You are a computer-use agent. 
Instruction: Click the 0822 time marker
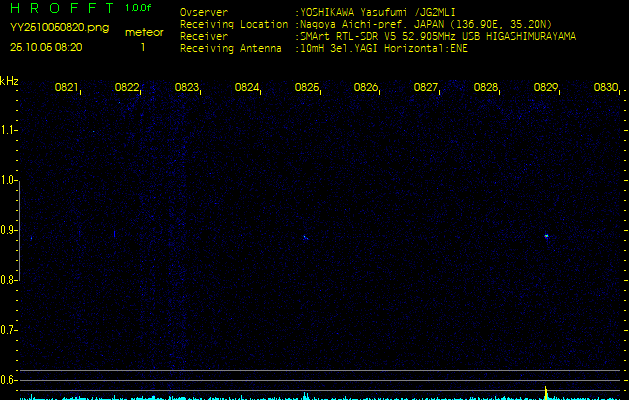pyautogui.click(x=126, y=87)
